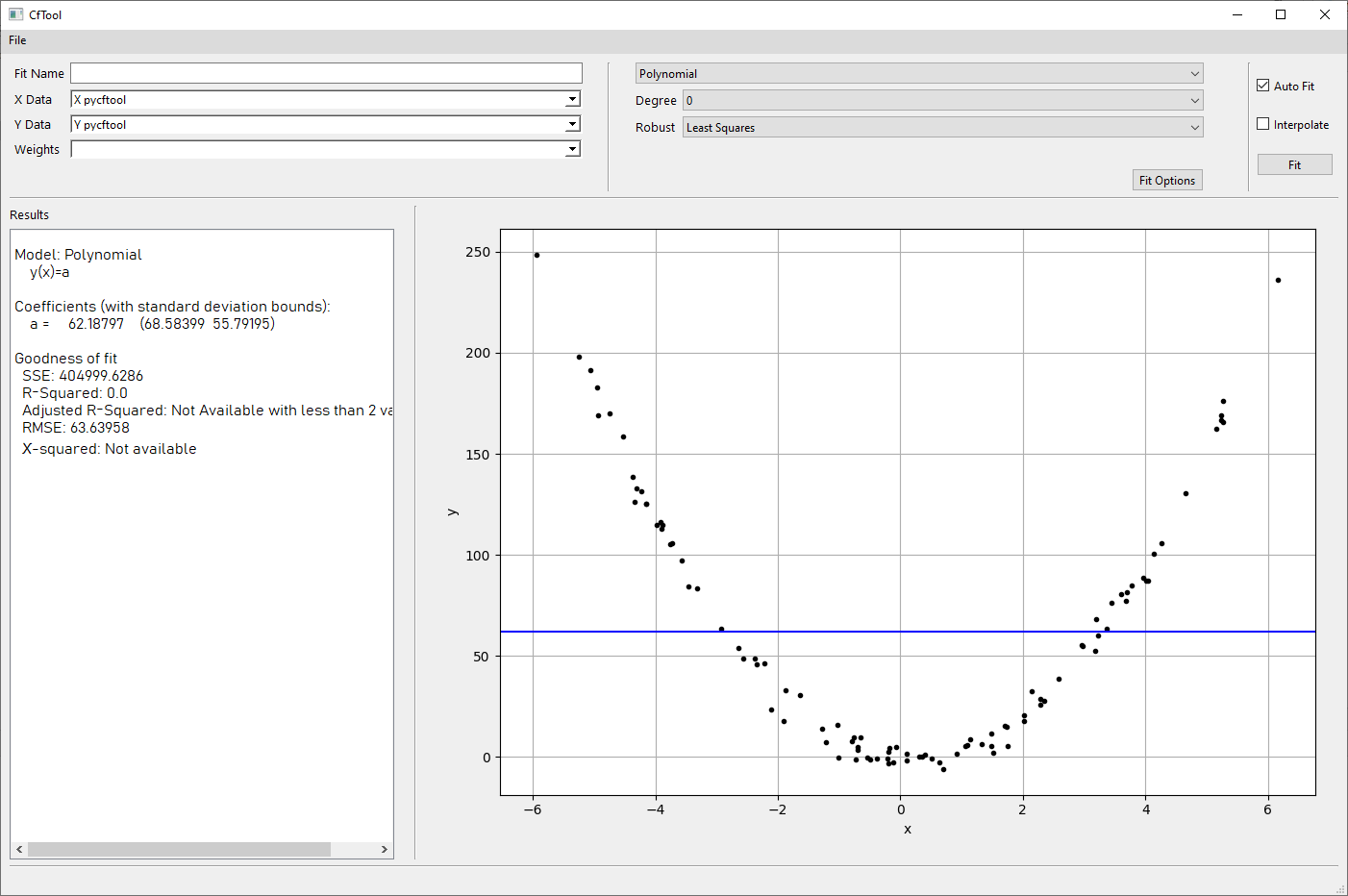Open the Robust Least Squares dropdown
The height and width of the screenshot is (896, 1348).
pos(942,128)
